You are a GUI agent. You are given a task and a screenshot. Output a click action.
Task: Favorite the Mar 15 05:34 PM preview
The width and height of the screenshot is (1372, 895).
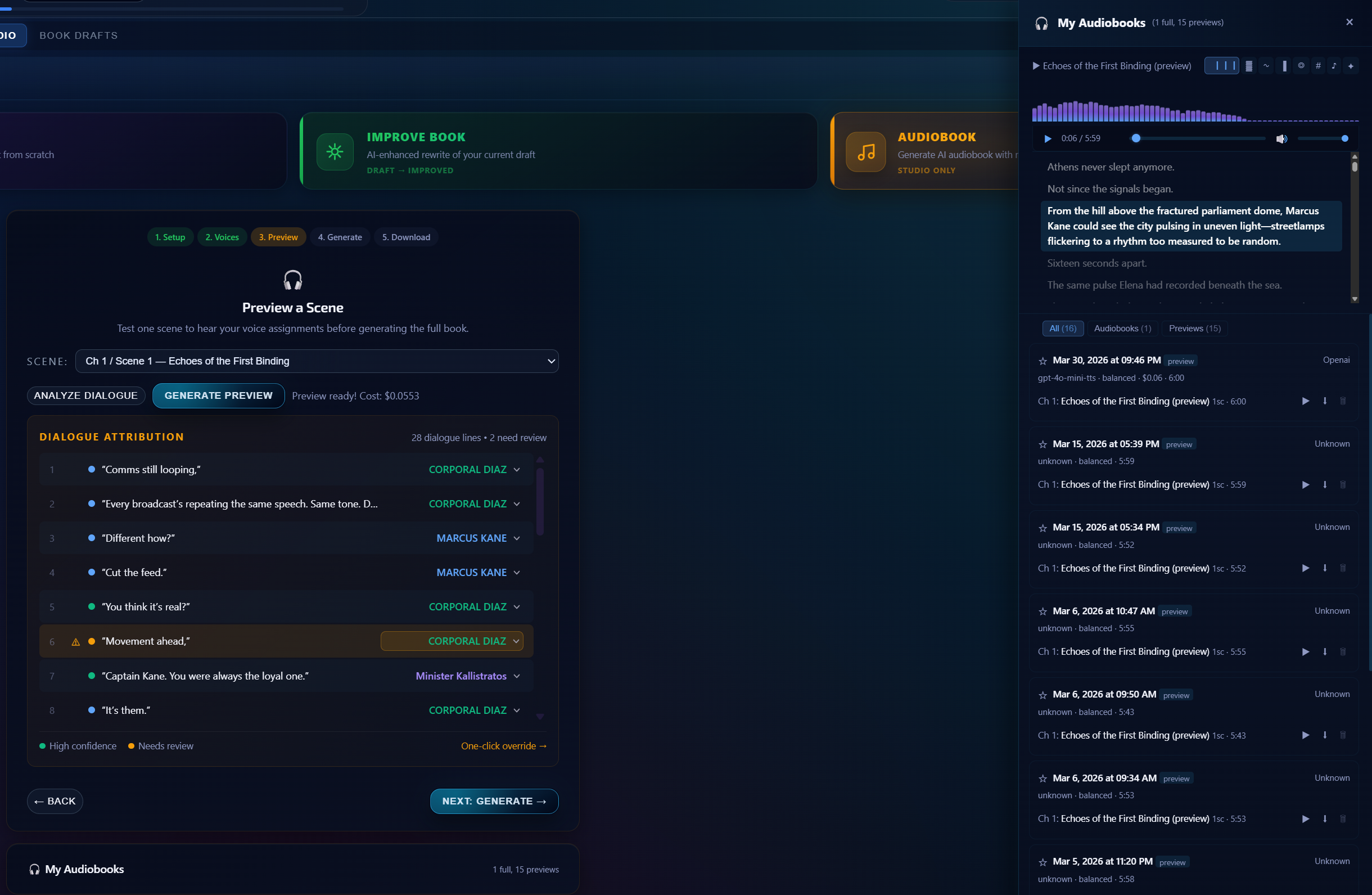[1042, 528]
